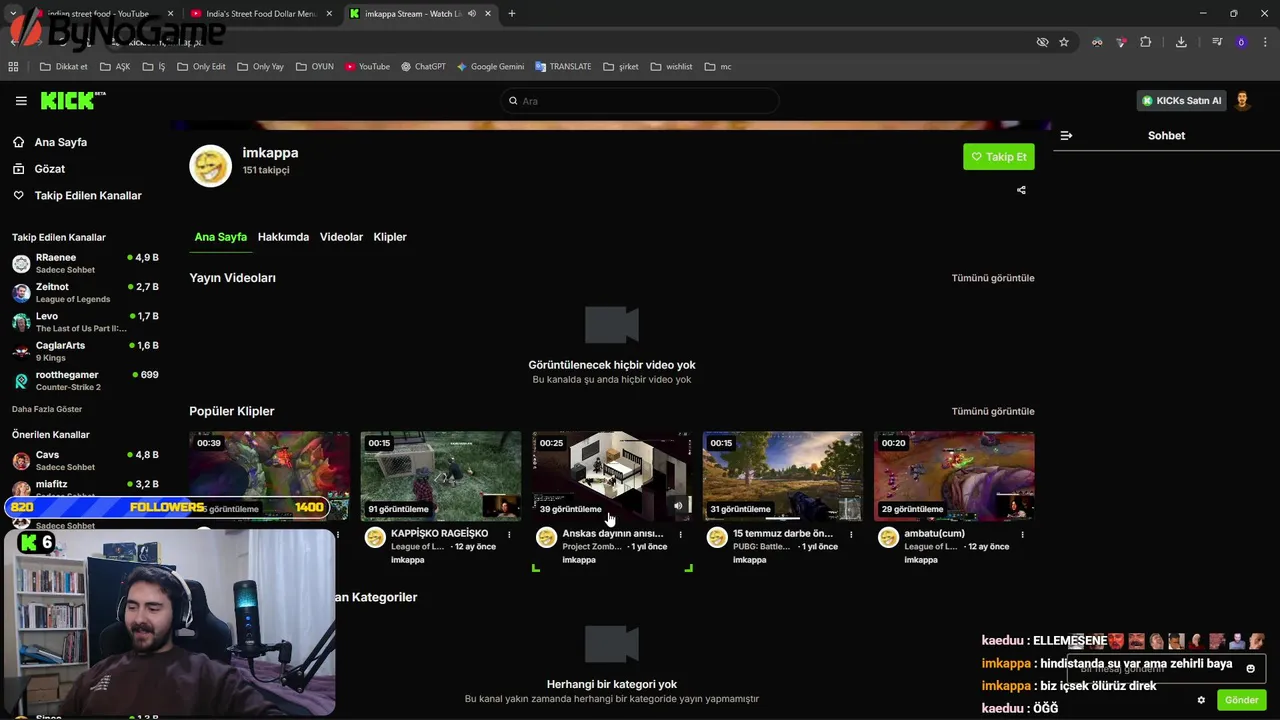Image resolution: width=1280 pixels, height=720 pixels.
Task: Mute imkappa Stream browser tab audio
Action: pyautogui.click(x=472, y=14)
